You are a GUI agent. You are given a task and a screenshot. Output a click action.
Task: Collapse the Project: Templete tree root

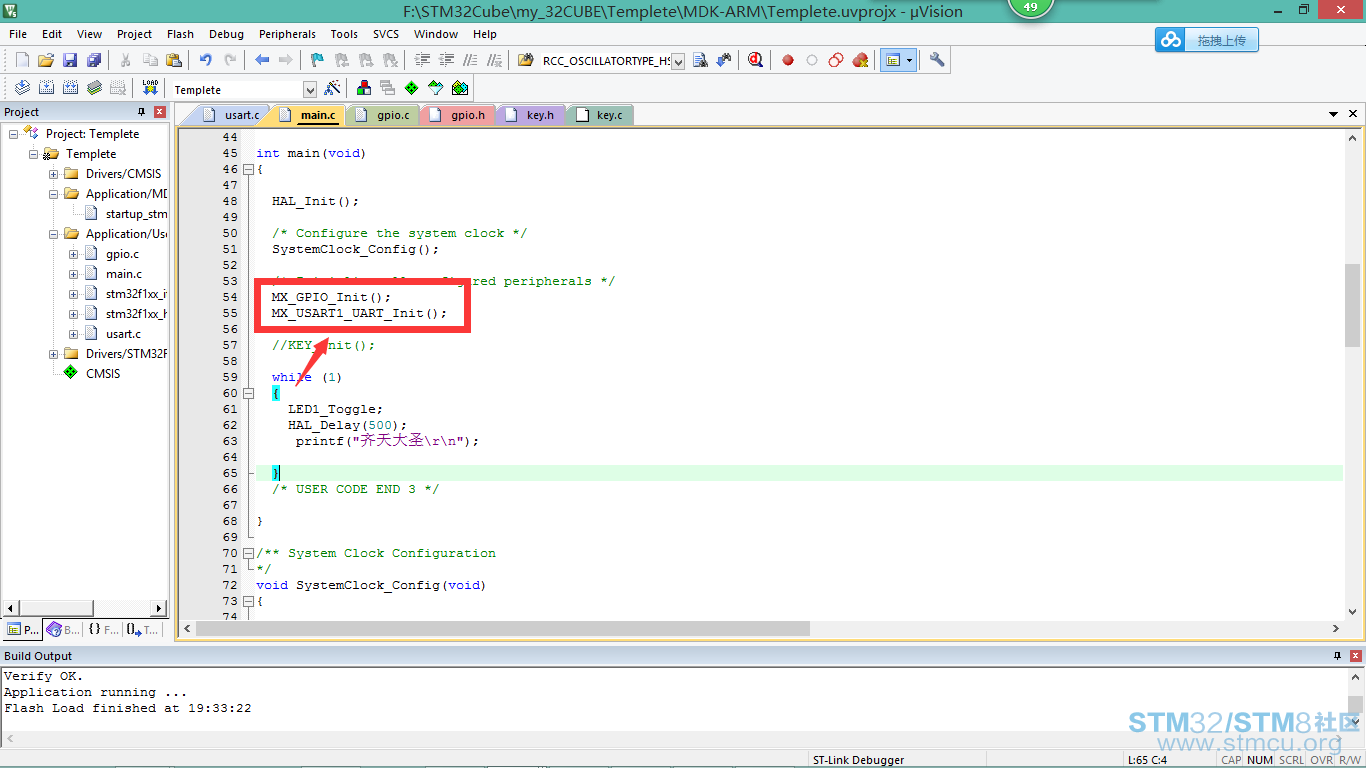coord(14,134)
